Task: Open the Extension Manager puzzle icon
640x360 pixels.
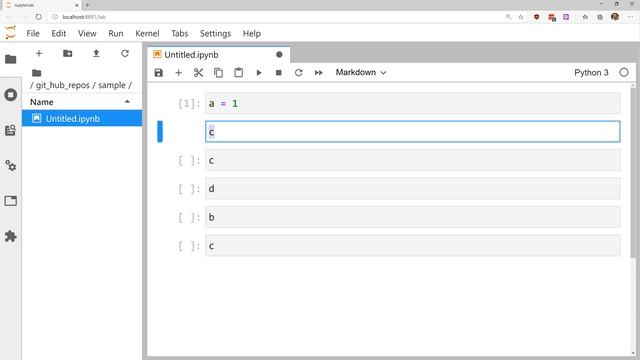Action: [11, 236]
